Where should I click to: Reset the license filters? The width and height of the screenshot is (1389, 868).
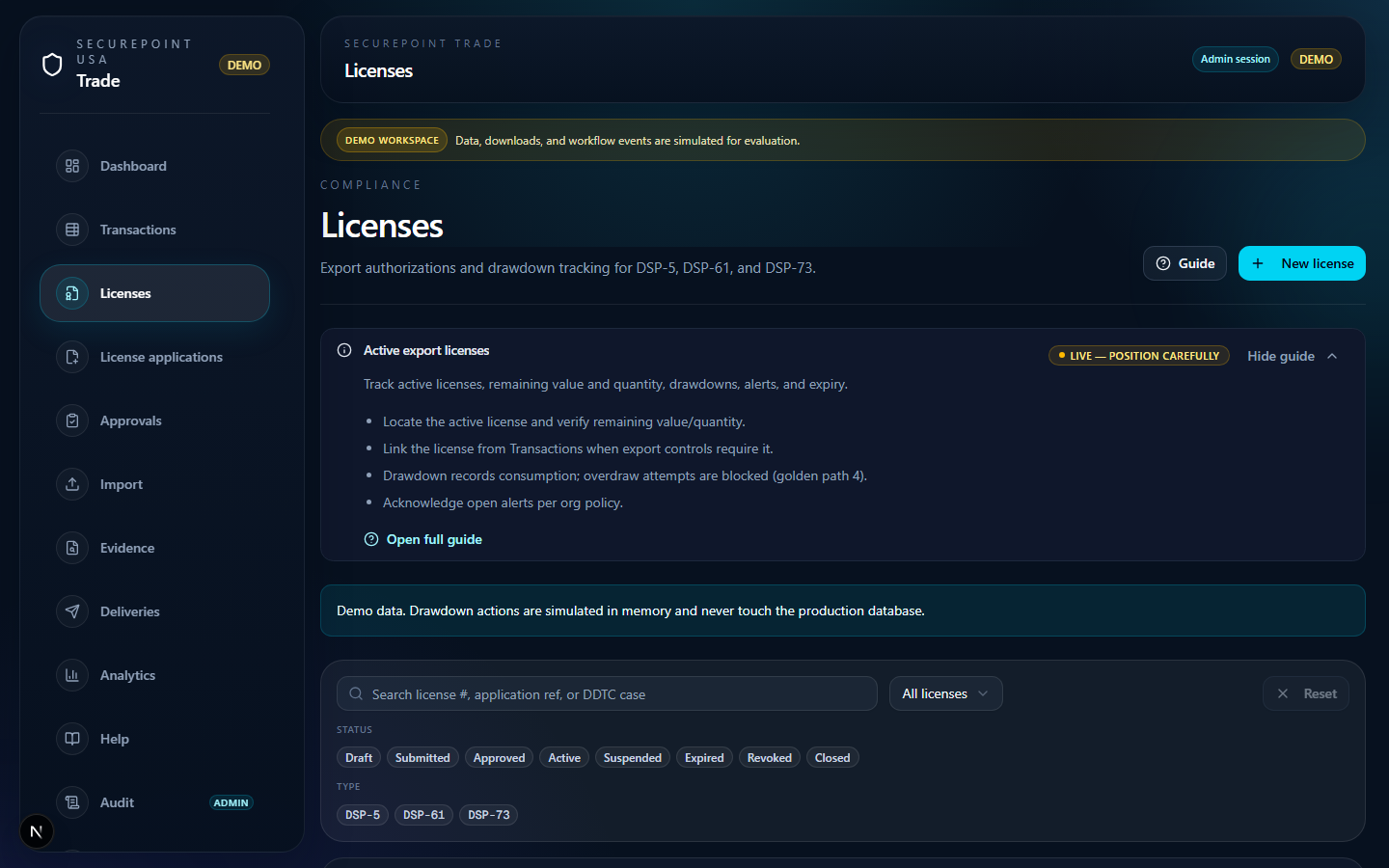point(1306,693)
